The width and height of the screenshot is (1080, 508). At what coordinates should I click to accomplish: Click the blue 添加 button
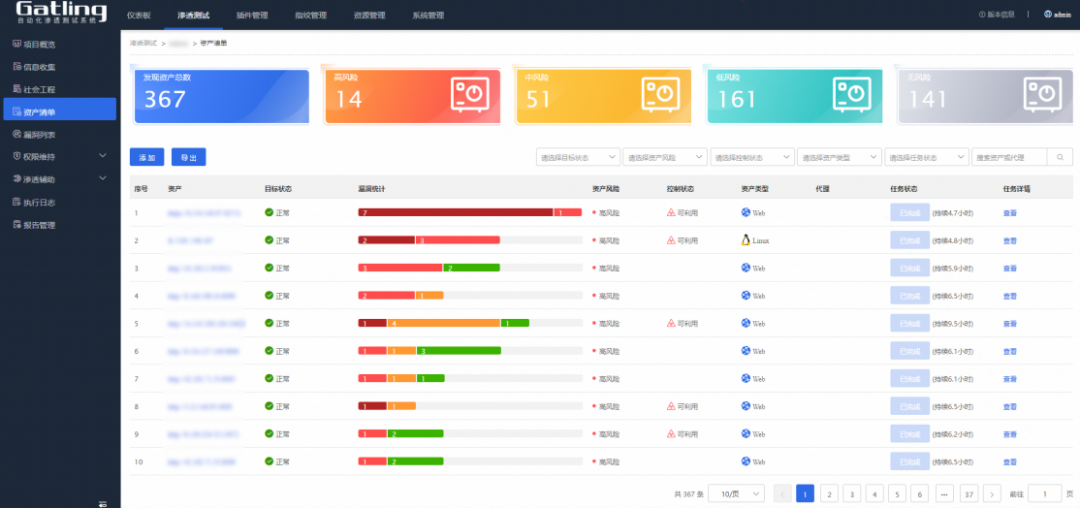[147, 157]
